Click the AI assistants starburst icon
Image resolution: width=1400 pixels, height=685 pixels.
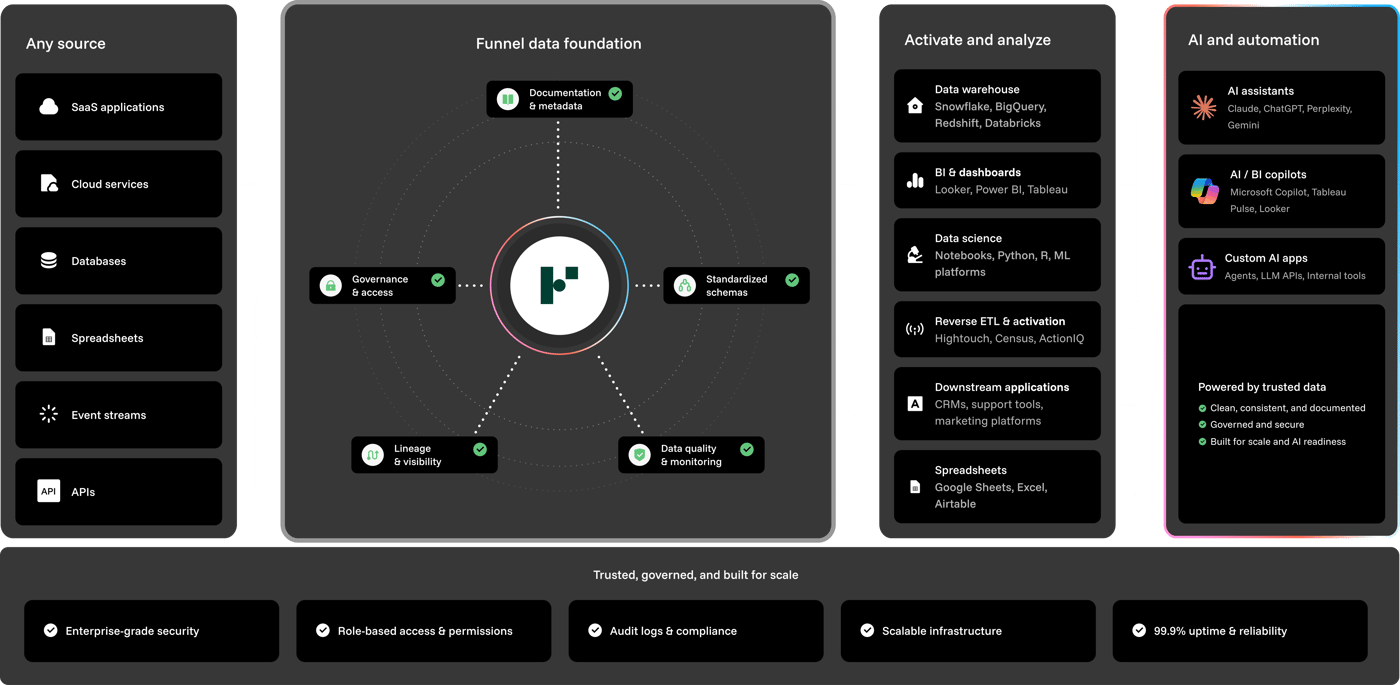pos(1204,107)
